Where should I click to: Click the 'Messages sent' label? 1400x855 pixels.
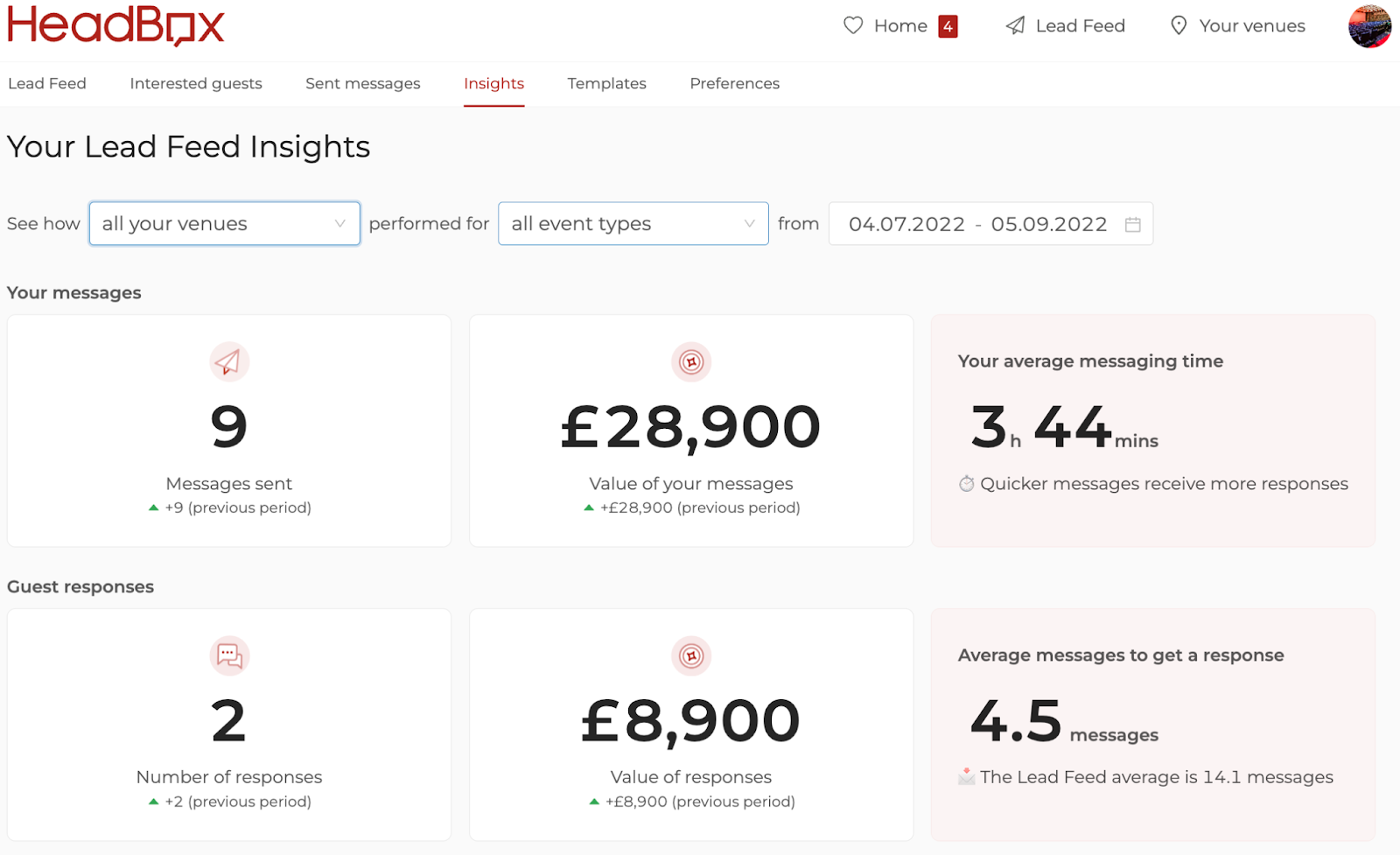(x=229, y=484)
